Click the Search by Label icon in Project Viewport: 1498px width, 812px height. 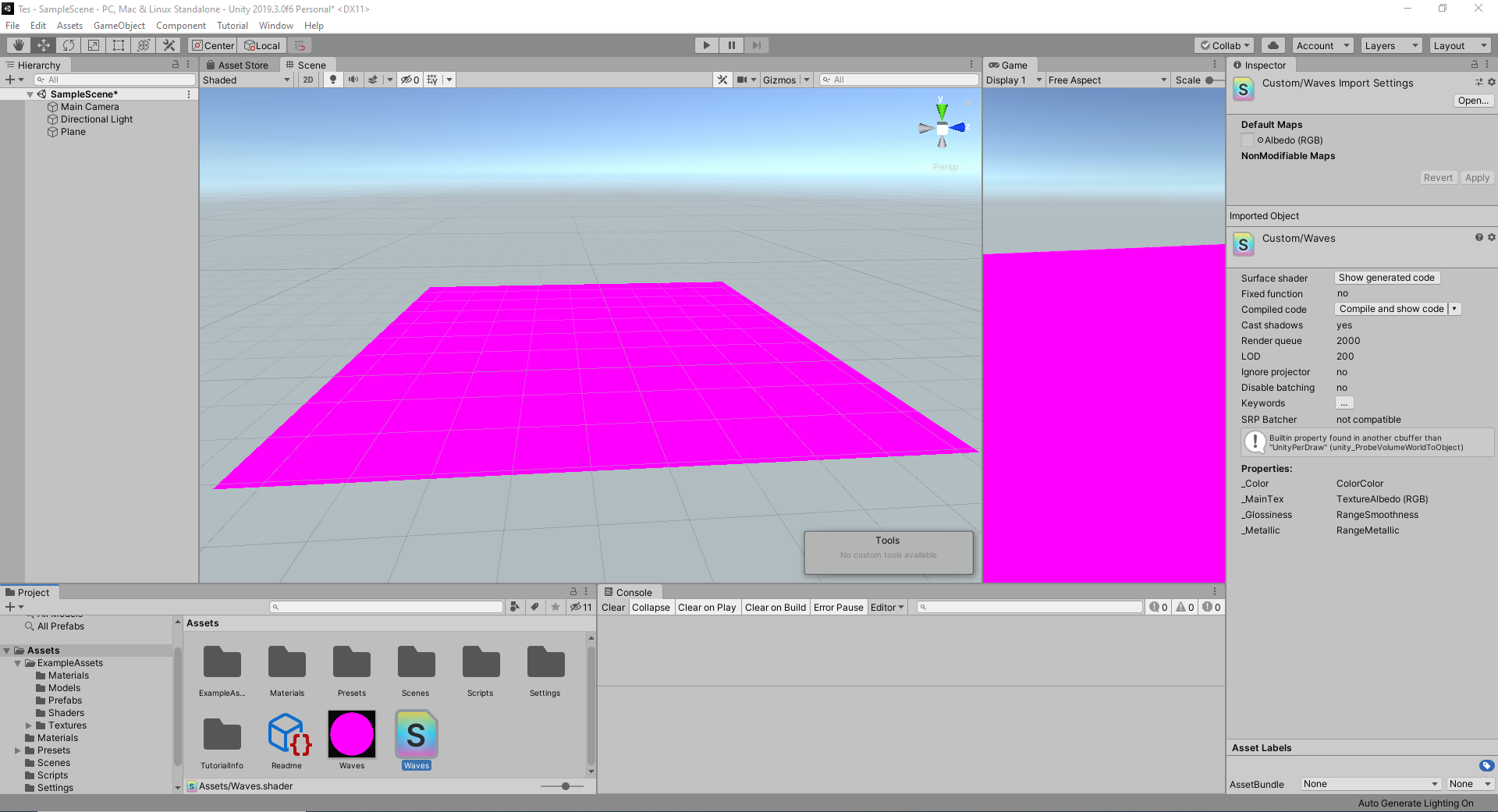pyautogui.click(x=534, y=607)
